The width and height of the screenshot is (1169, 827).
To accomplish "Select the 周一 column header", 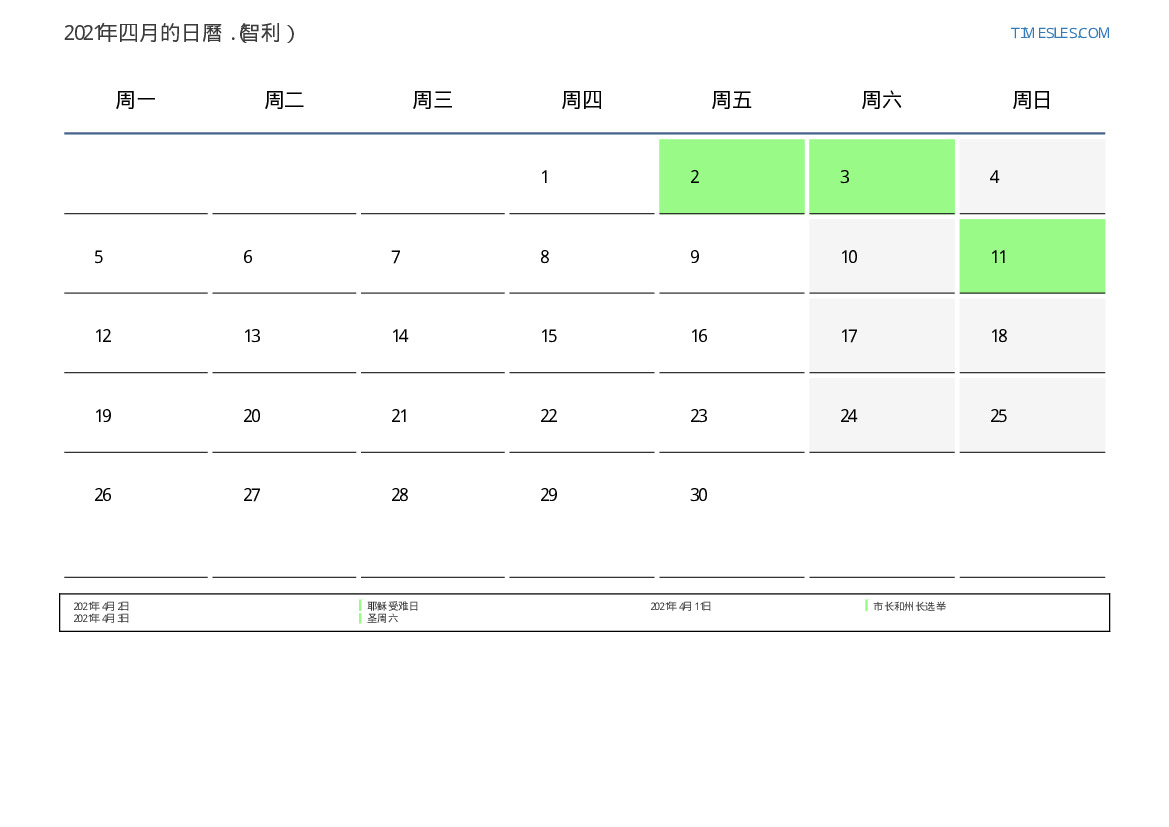I will [135, 100].
